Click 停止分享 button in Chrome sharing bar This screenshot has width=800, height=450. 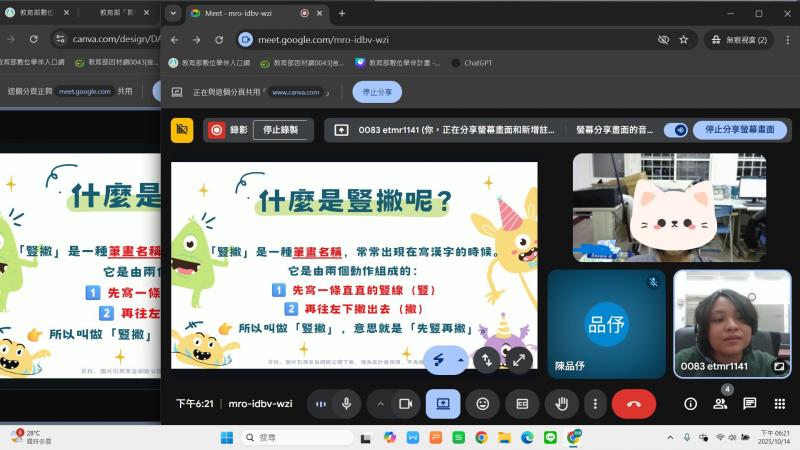(377, 92)
